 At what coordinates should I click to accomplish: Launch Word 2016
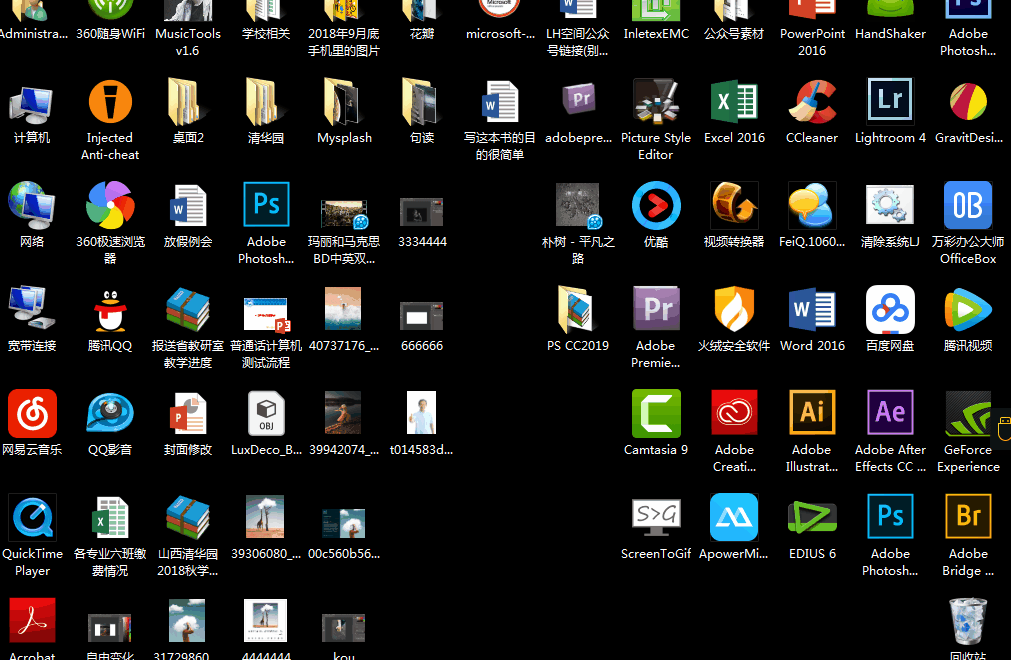812,309
